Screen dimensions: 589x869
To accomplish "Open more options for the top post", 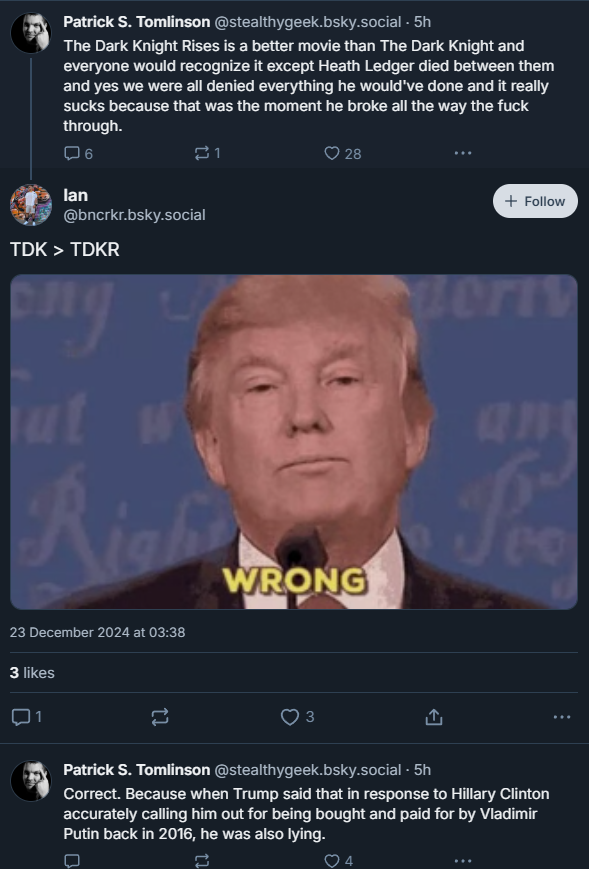I will point(463,153).
